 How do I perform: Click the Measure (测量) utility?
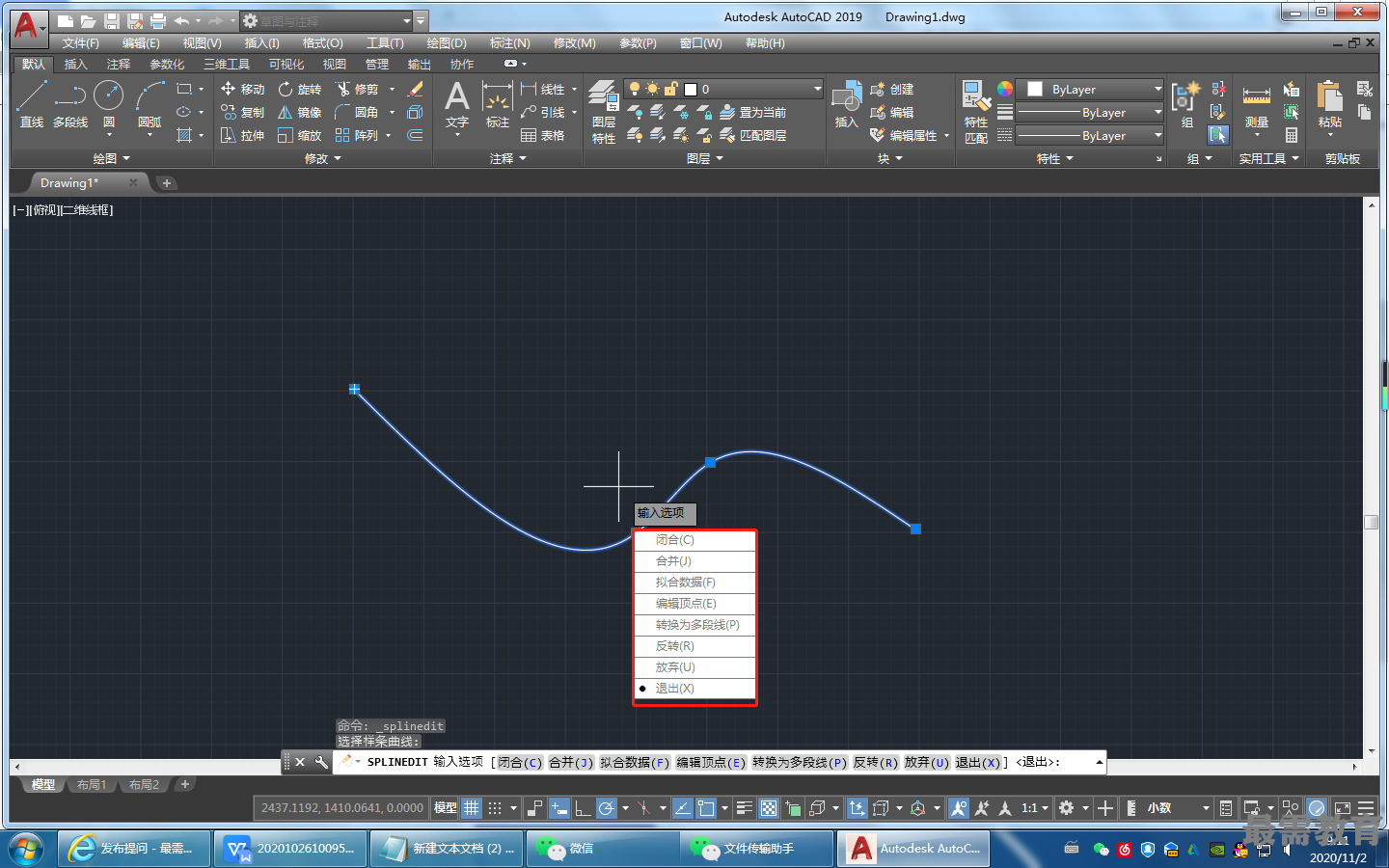(1256, 106)
